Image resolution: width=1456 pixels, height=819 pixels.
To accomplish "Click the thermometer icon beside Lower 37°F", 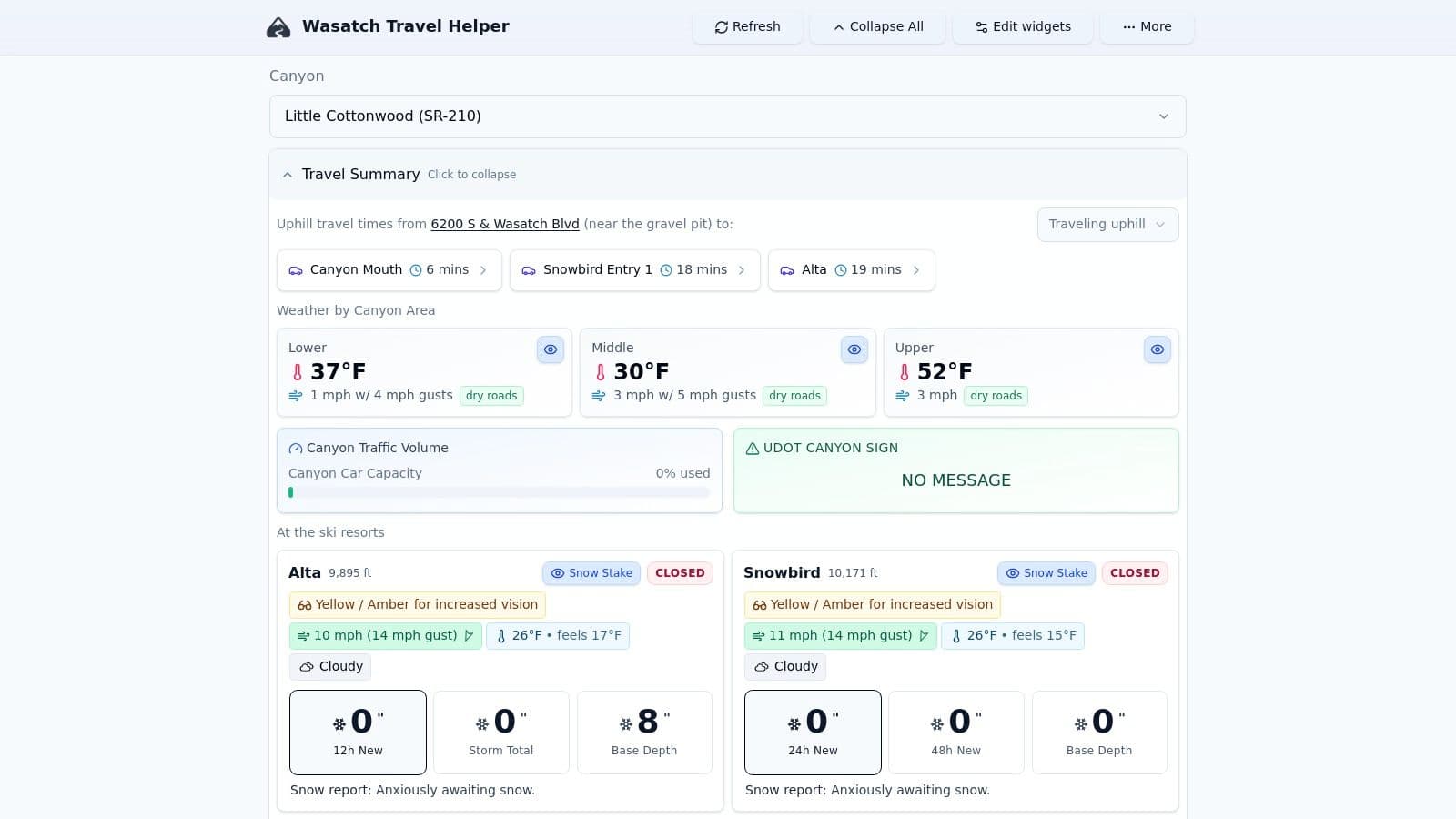I will 297,372.
